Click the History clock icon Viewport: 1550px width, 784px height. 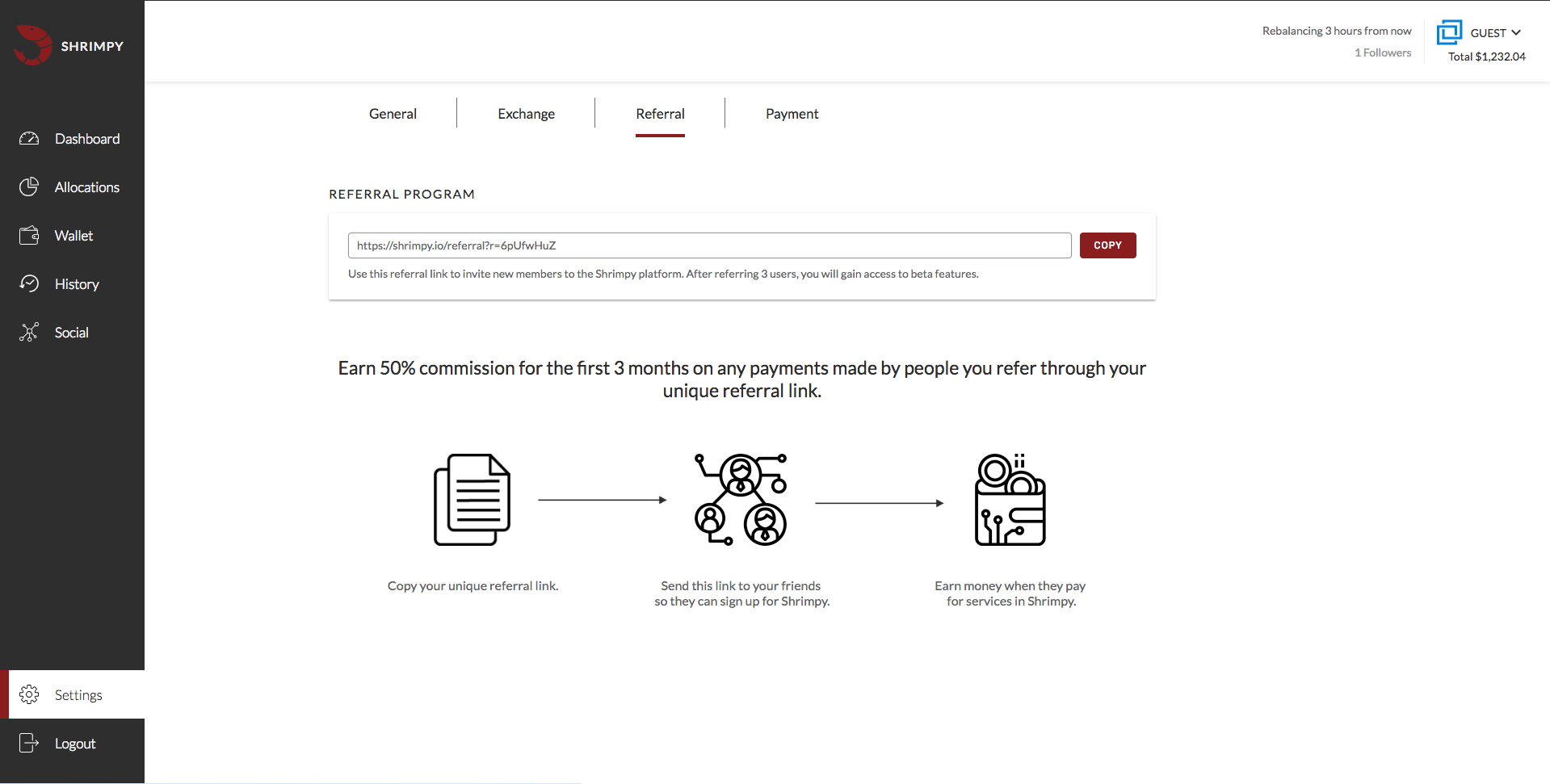(29, 283)
